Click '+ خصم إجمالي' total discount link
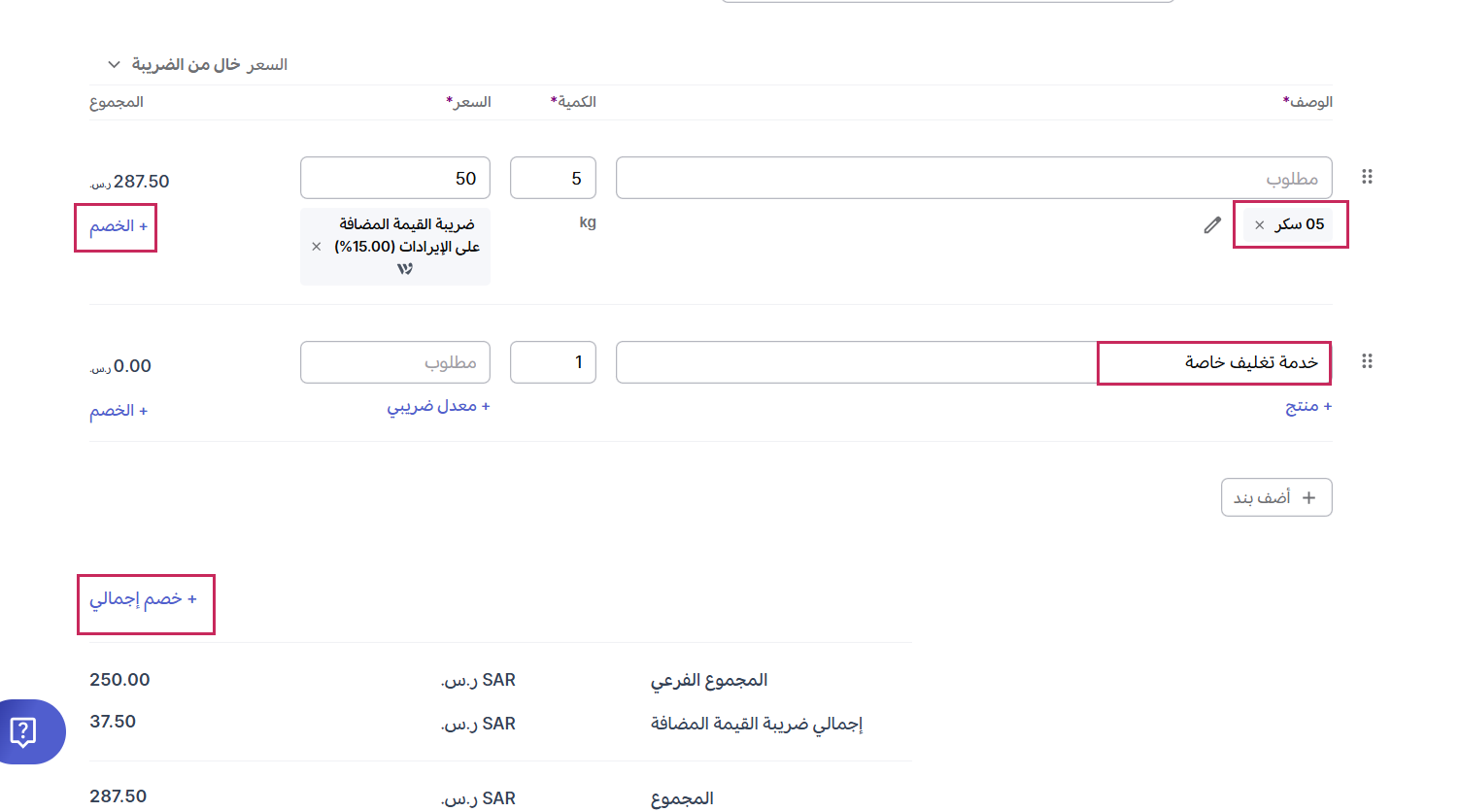Screen dimensions: 1460x812 [143, 599]
